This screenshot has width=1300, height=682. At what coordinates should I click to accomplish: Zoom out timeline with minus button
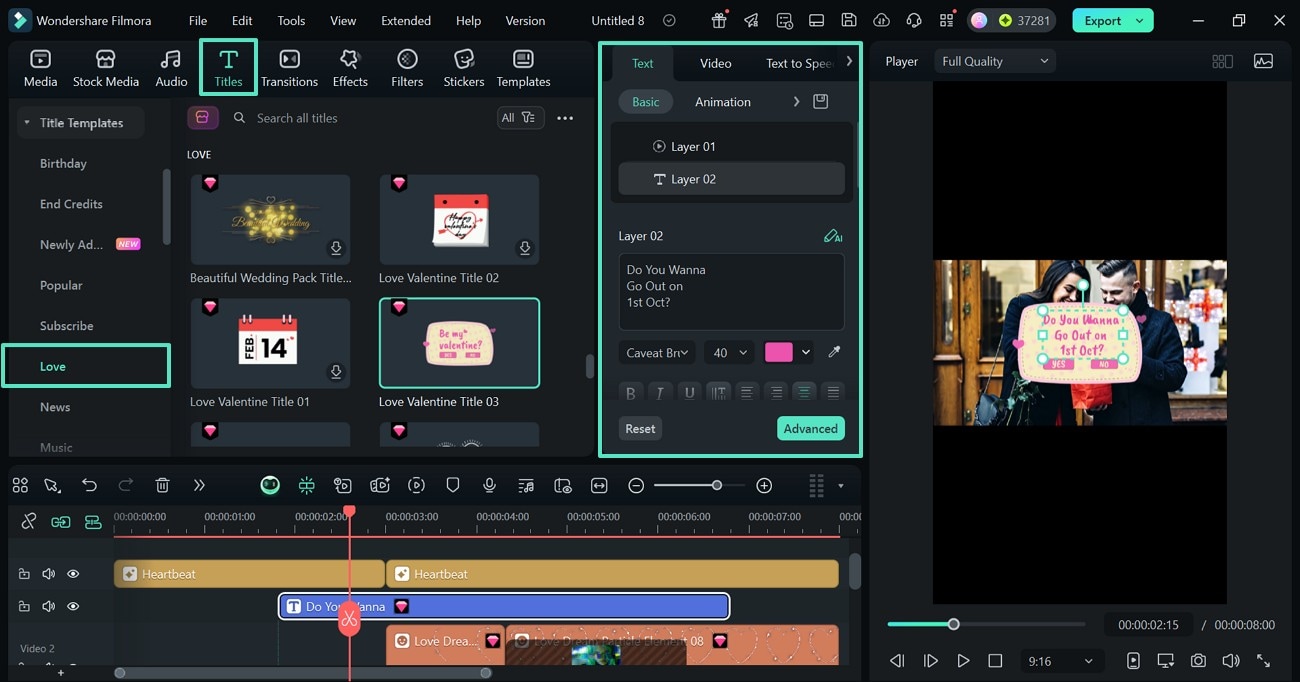pos(636,485)
